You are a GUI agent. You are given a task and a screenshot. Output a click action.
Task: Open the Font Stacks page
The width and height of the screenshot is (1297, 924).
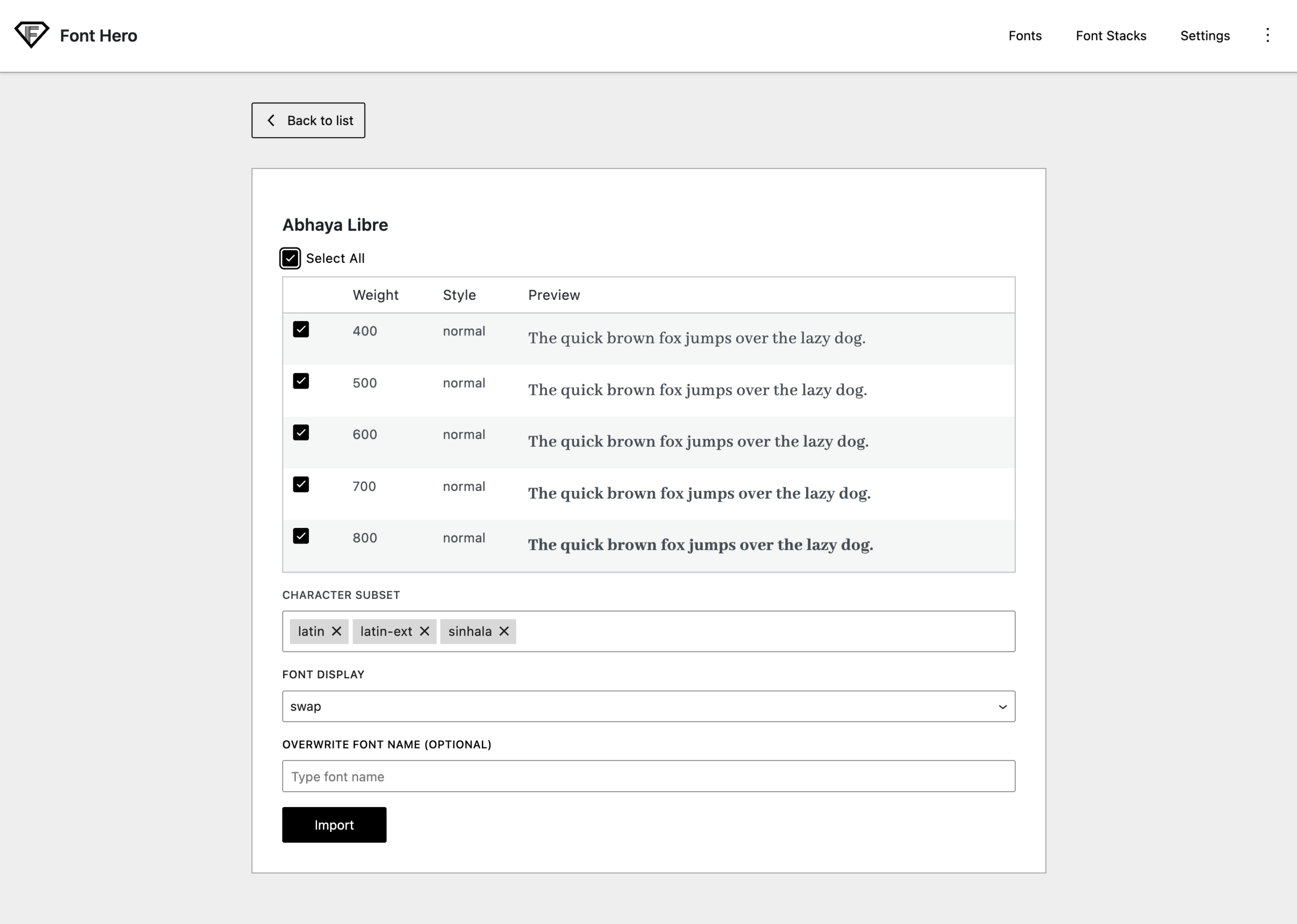(1111, 35)
